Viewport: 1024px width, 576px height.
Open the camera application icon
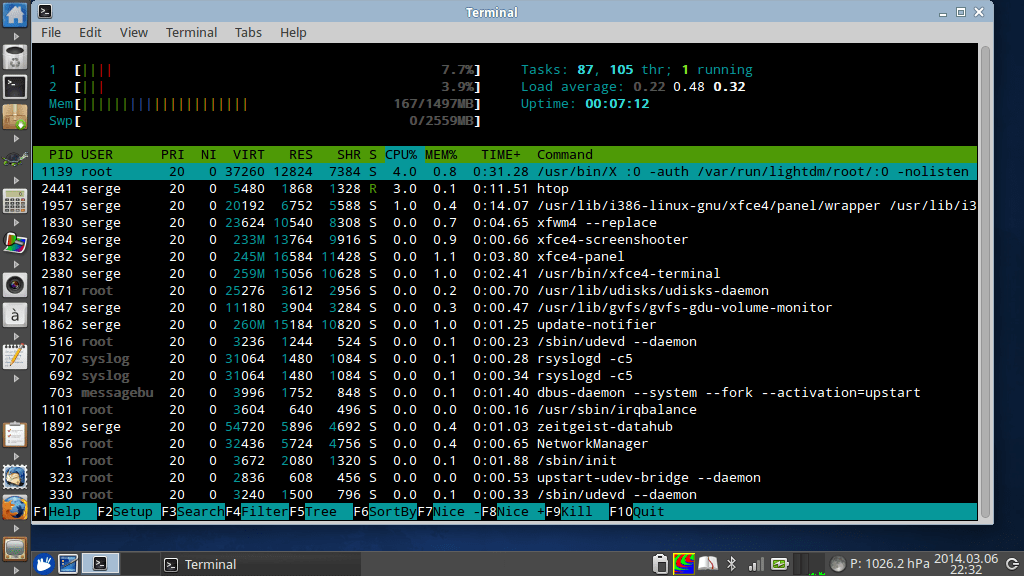tap(14, 285)
